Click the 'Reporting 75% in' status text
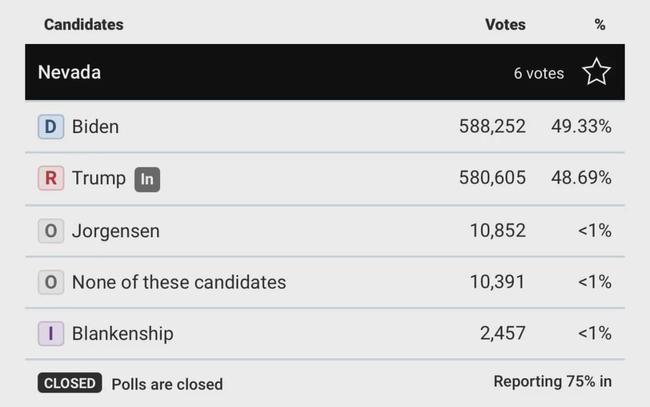Screen dimensions: 650x407 [552, 382]
